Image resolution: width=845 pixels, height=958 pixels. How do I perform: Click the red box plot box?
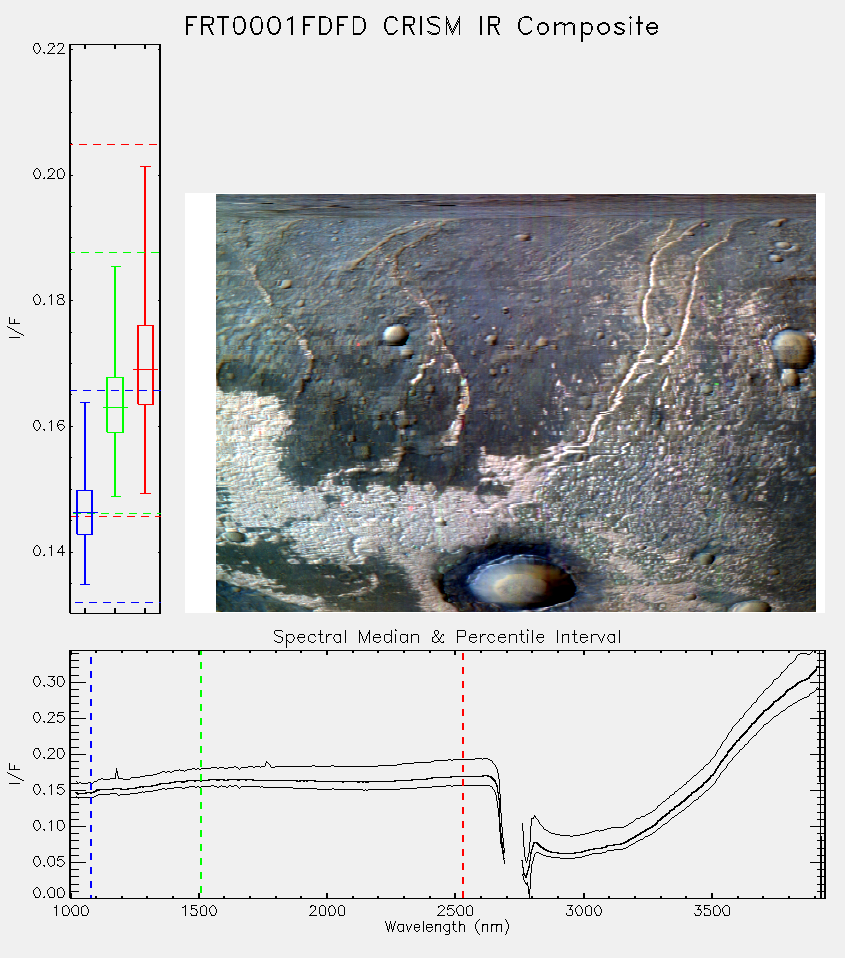[145, 365]
